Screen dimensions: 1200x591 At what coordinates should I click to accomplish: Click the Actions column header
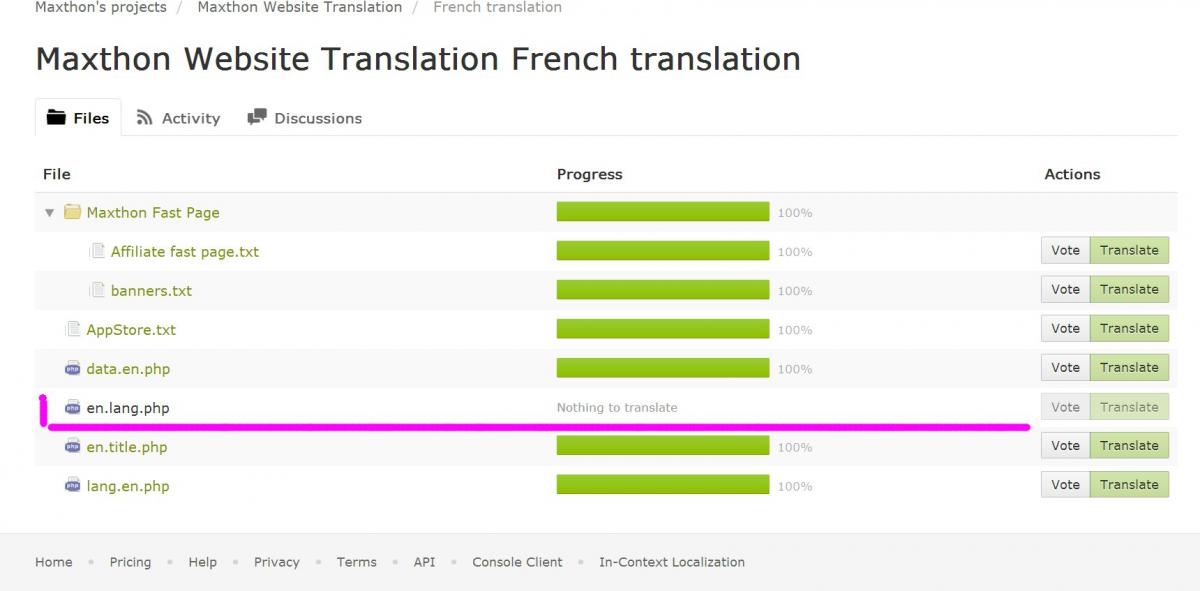pos(1072,174)
